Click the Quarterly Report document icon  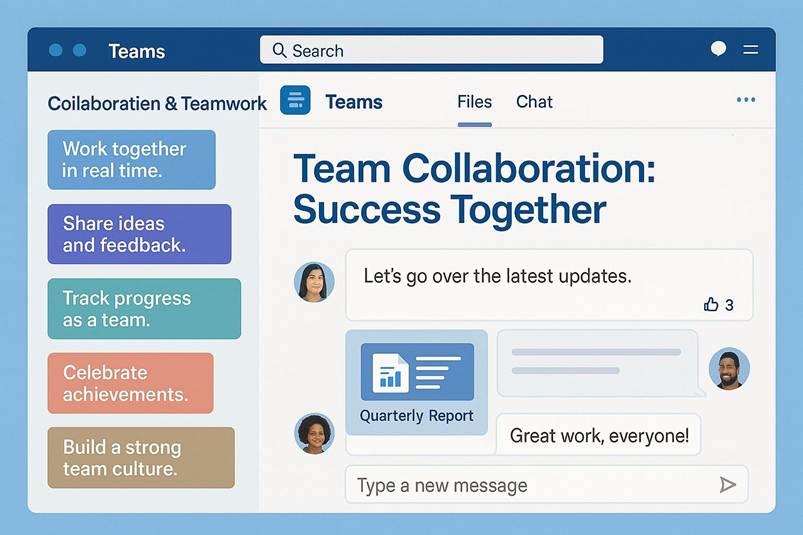pos(388,373)
